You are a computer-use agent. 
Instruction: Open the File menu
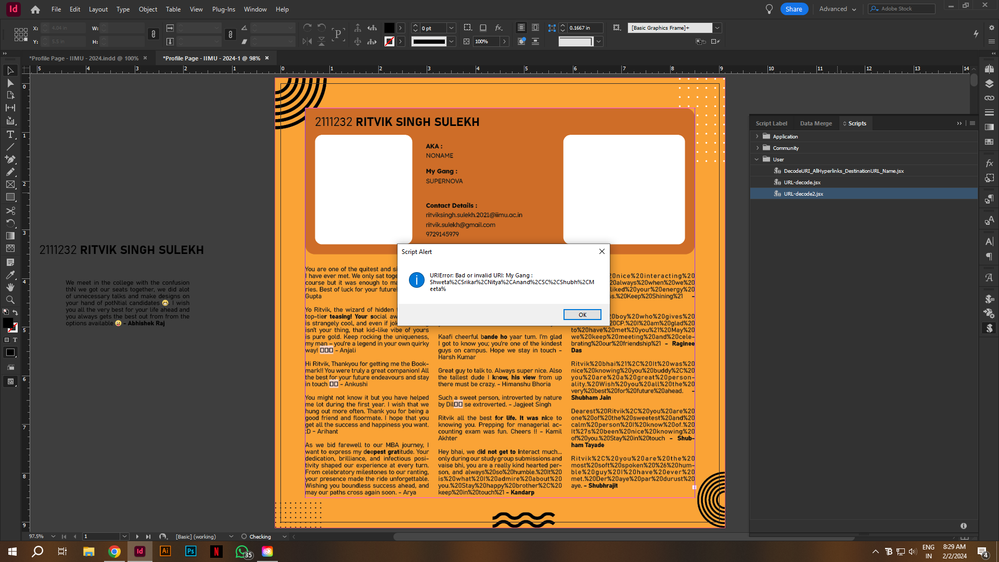coord(56,10)
